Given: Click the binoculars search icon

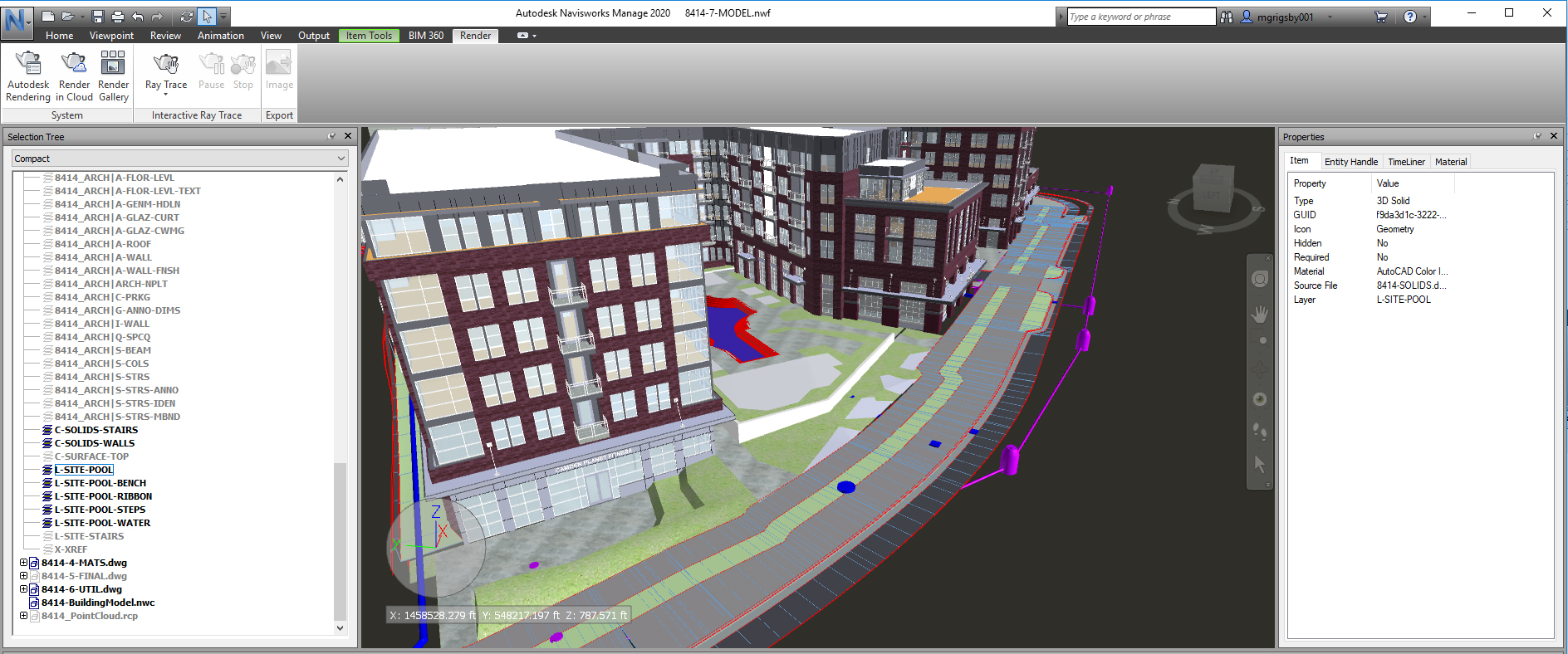Looking at the screenshot, I should [x=1227, y=17].
